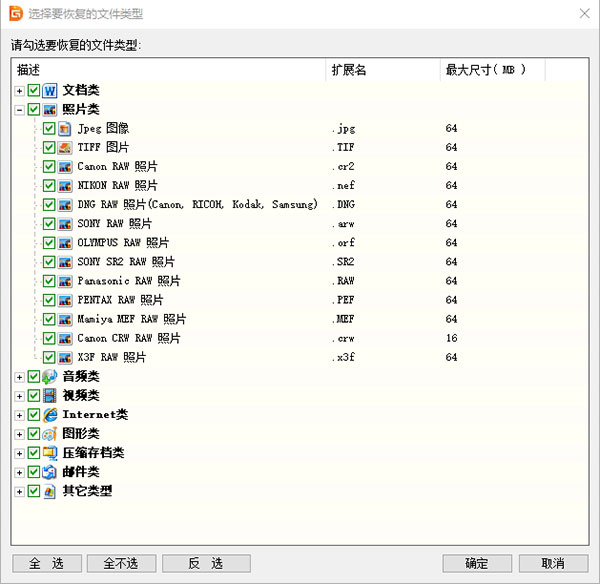600x584 pixels.
Task: Click the Panasonic RAW 照片 icon
Action: [65, 281]
